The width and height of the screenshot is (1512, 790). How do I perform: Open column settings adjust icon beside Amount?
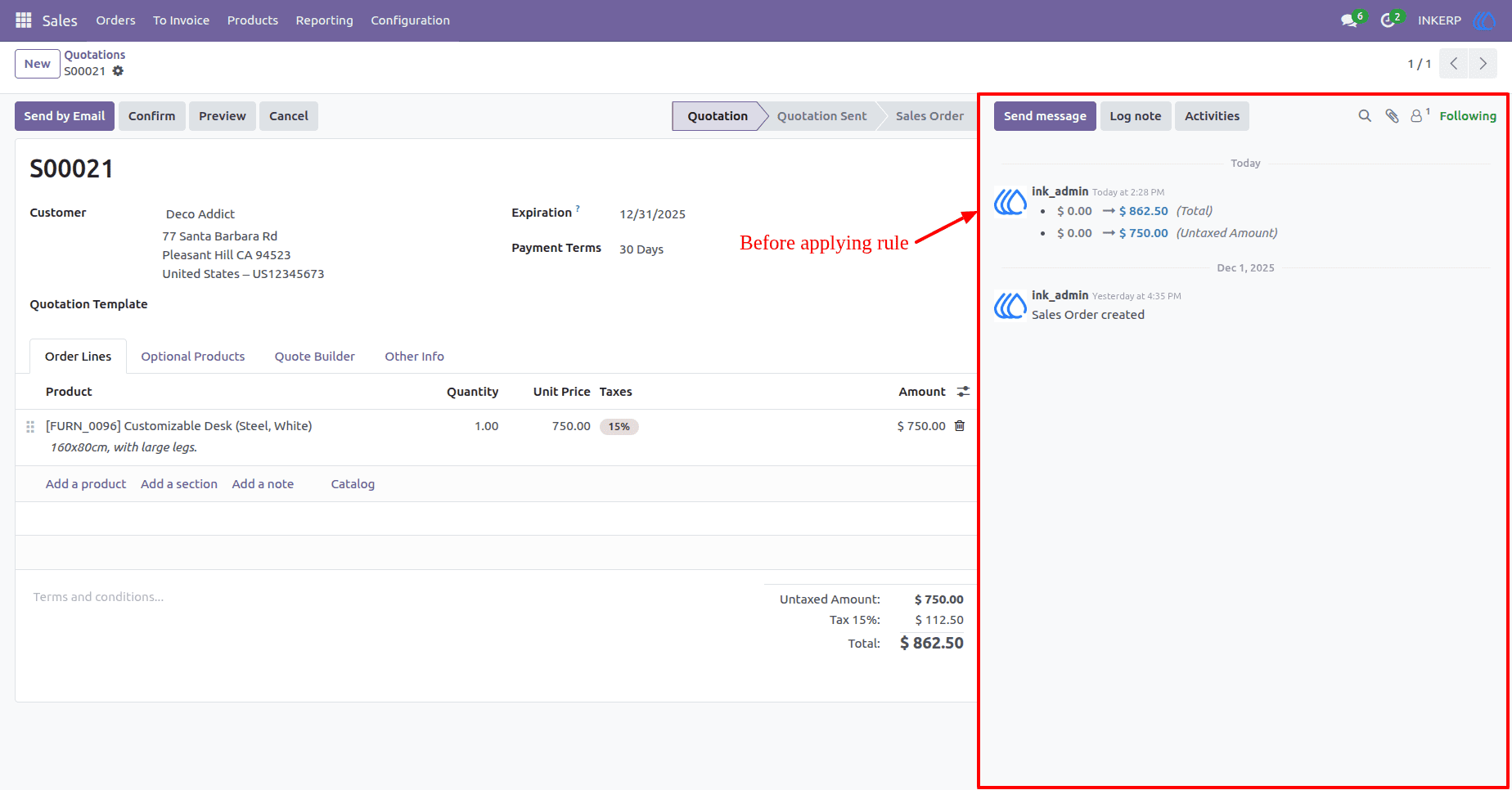click(964, 392)
